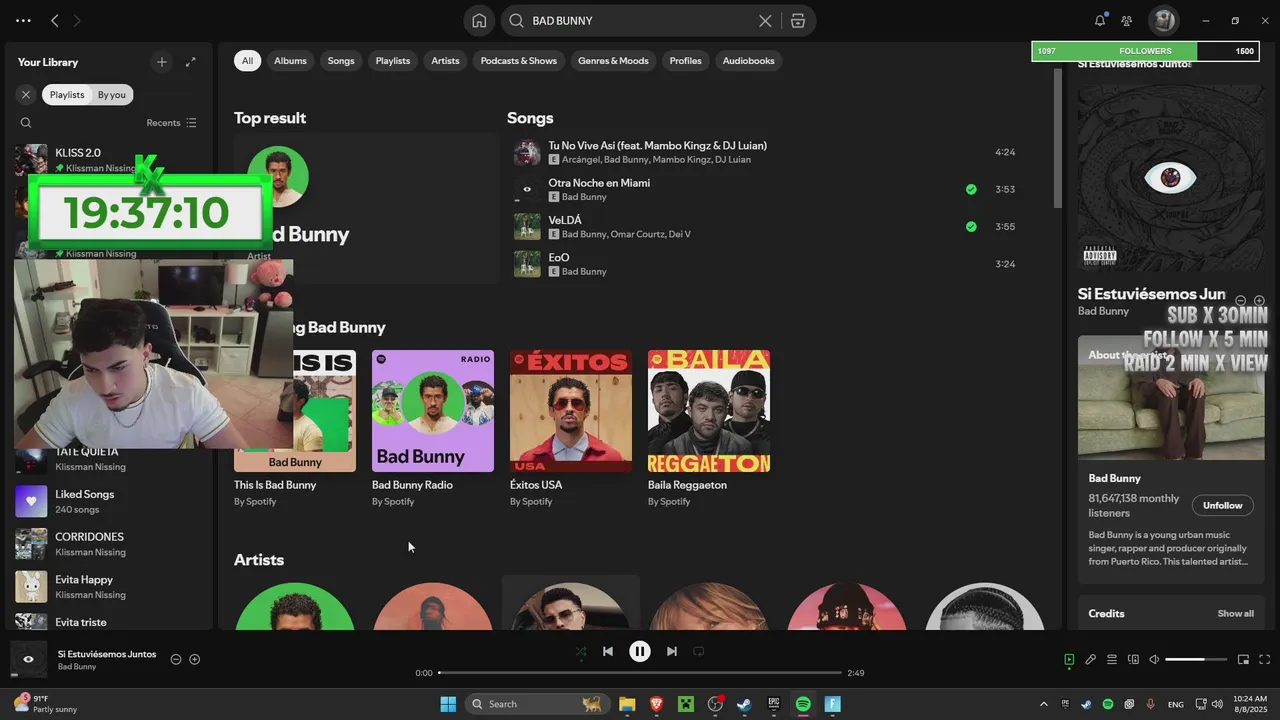Open Friend Activity icon

[1127, 20]
